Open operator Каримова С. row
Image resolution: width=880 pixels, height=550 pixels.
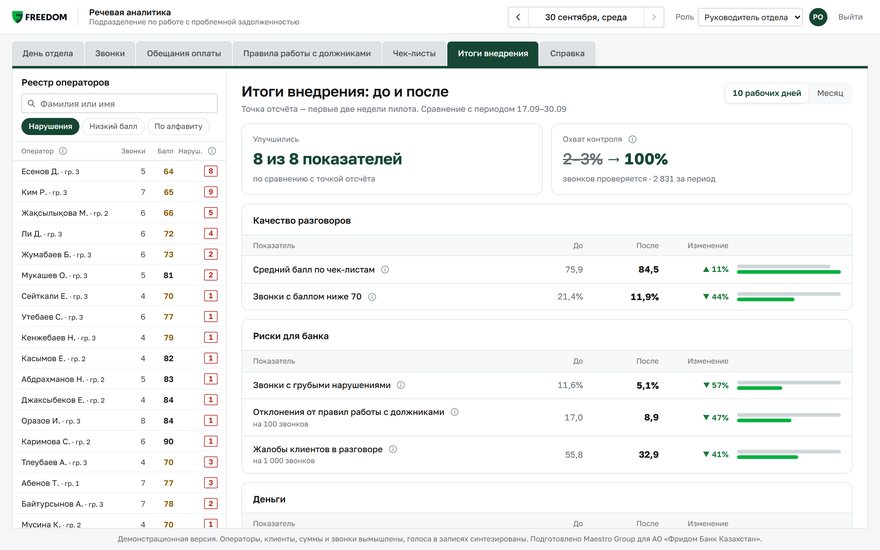pos(119,441)
